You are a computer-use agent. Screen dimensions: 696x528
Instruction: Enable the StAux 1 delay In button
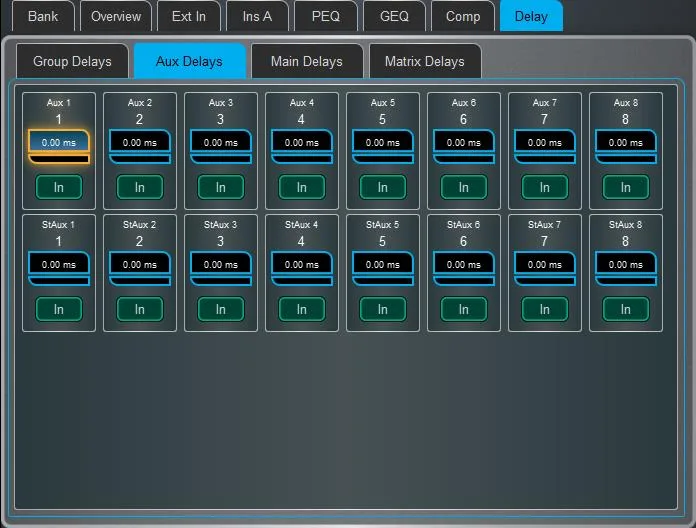tap(59, 309)
